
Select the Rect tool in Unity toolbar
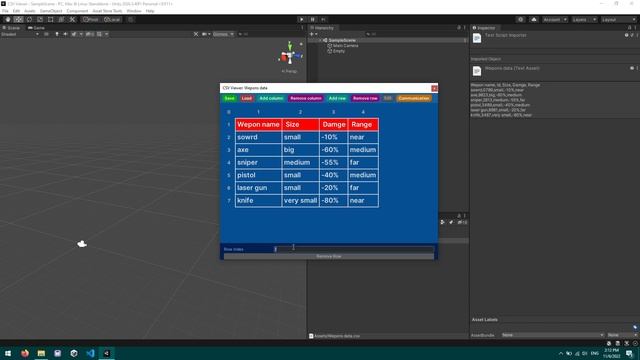coord(50,20)
